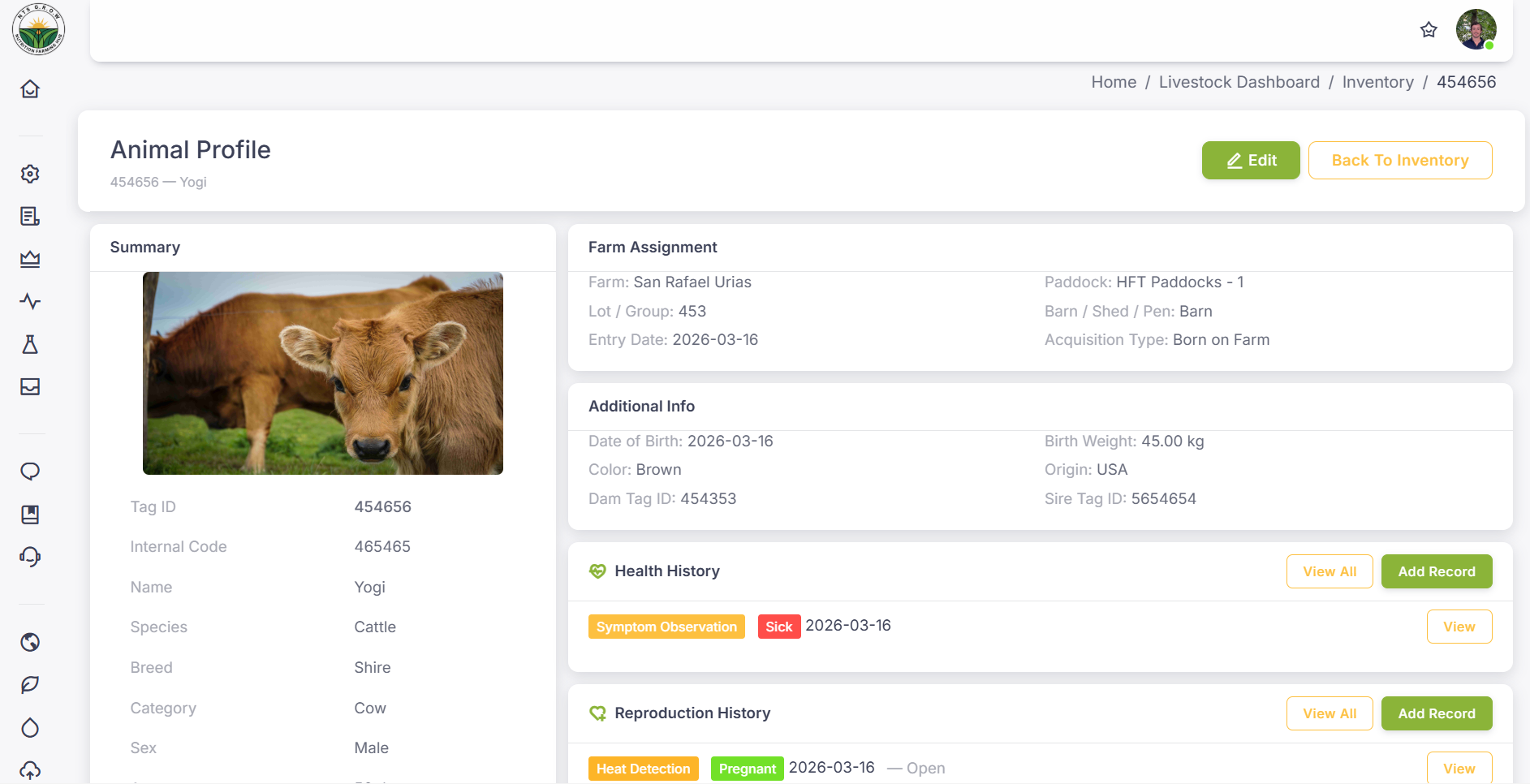Click the red Sick status badge

tap(778, 627)
